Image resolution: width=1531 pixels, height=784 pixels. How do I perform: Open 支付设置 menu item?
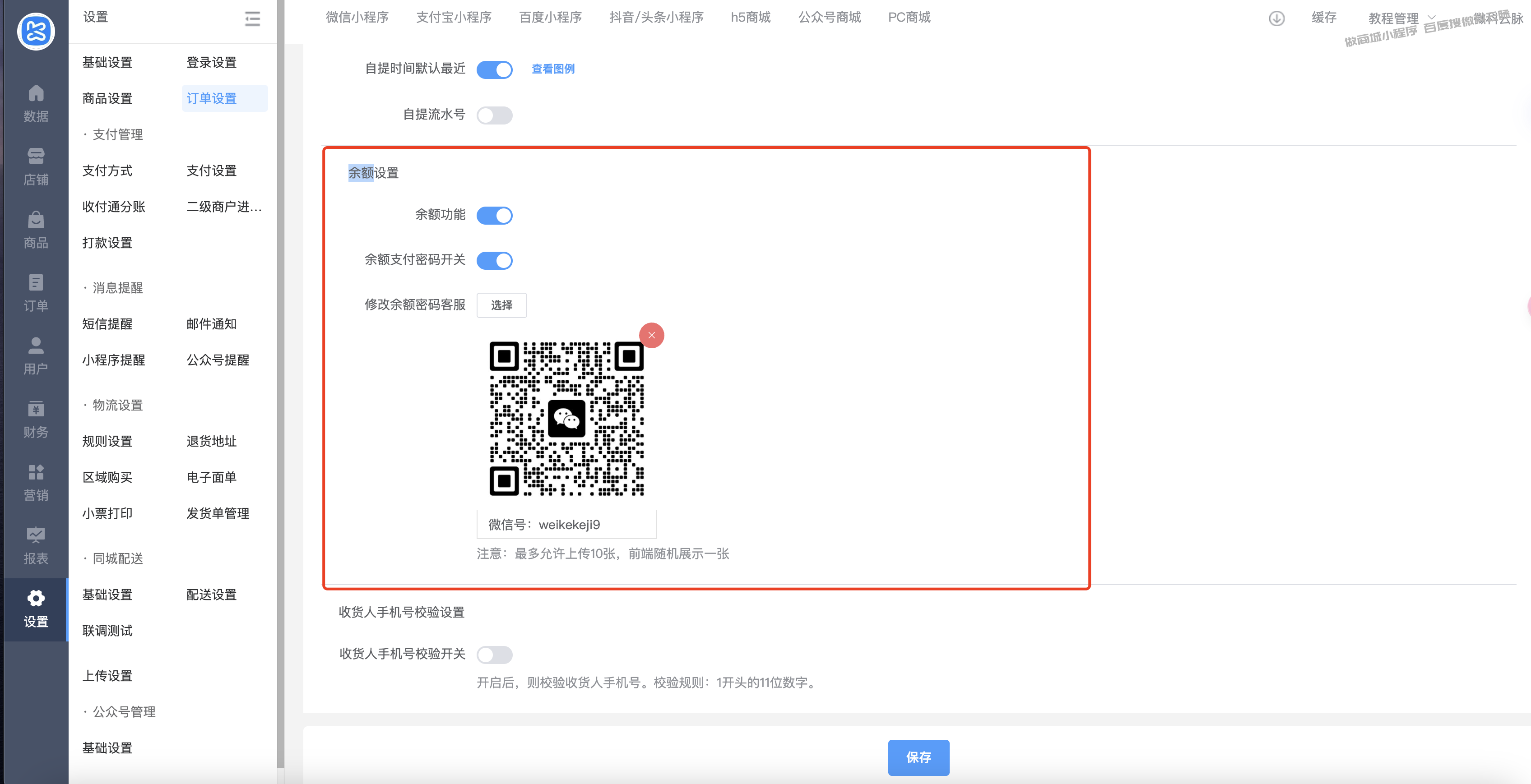[212, 171]
